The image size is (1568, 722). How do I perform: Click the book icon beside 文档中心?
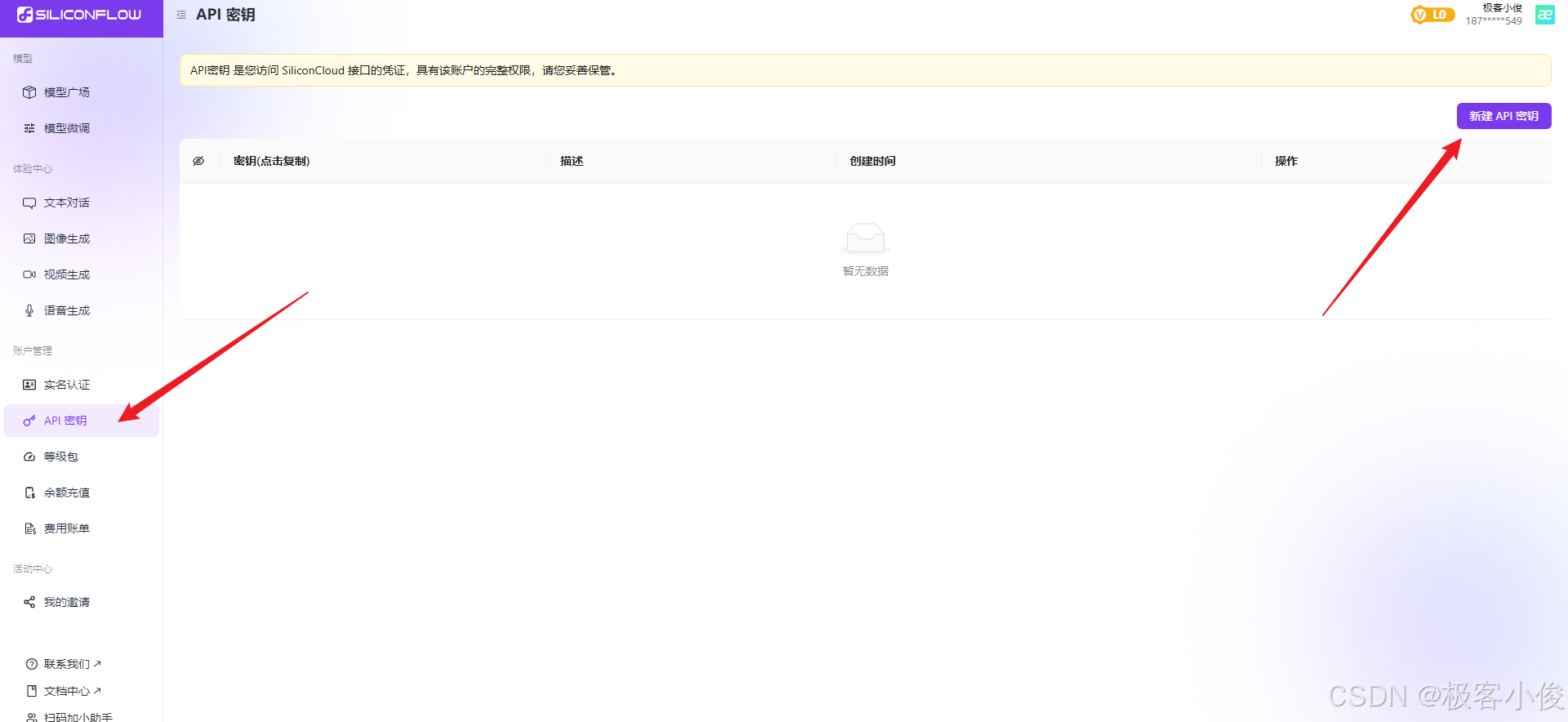click(32, 691)
